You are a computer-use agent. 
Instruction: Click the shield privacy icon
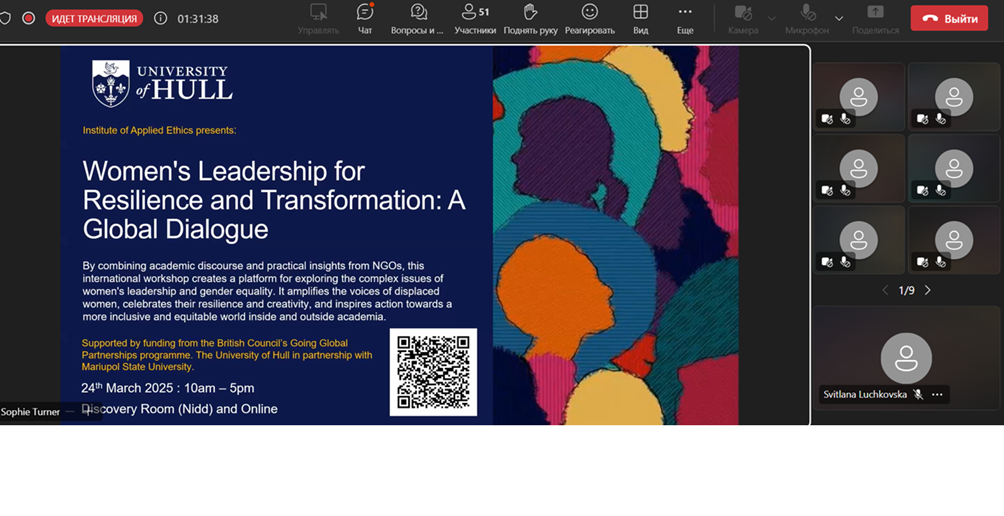[x=4, y=19]
